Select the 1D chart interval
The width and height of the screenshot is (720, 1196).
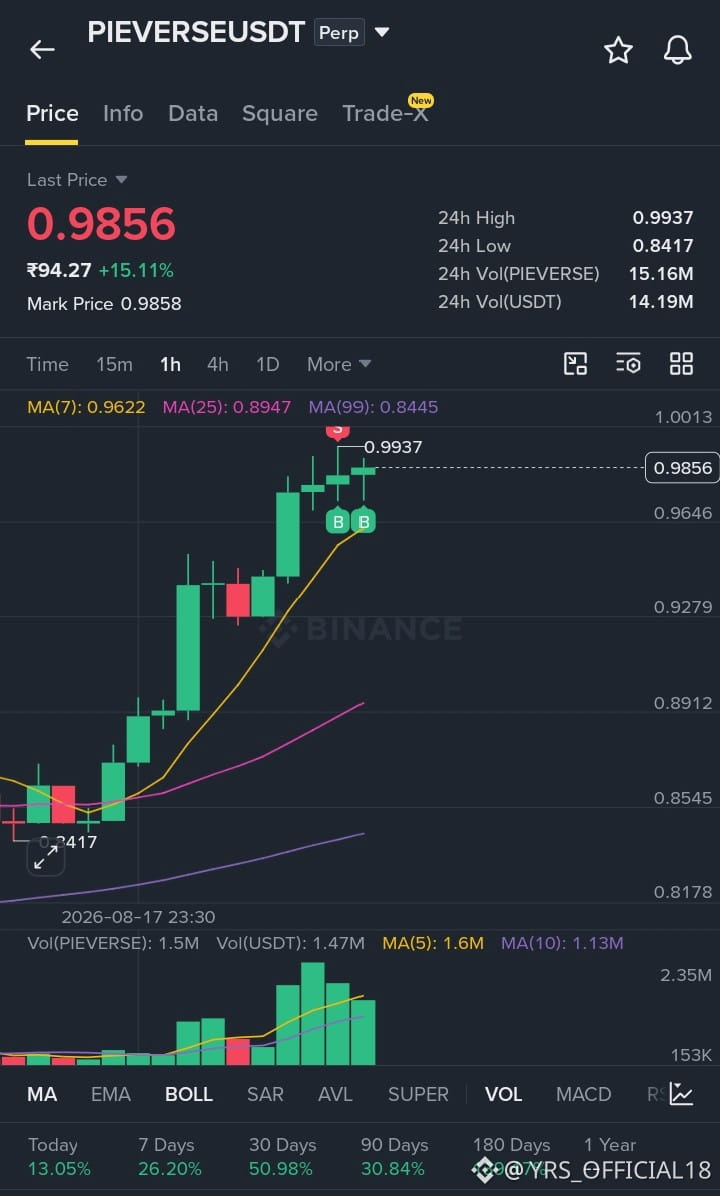coord(268,365)
